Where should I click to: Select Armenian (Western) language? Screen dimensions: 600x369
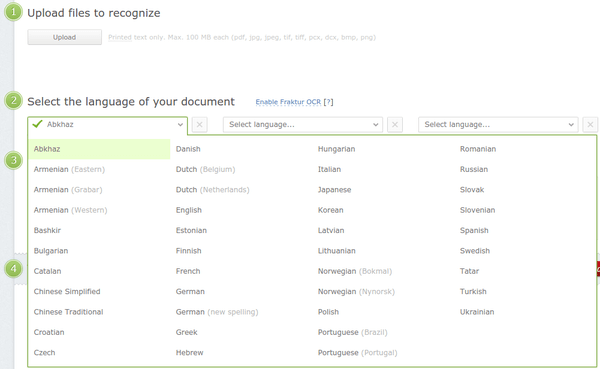click(70, 210)
